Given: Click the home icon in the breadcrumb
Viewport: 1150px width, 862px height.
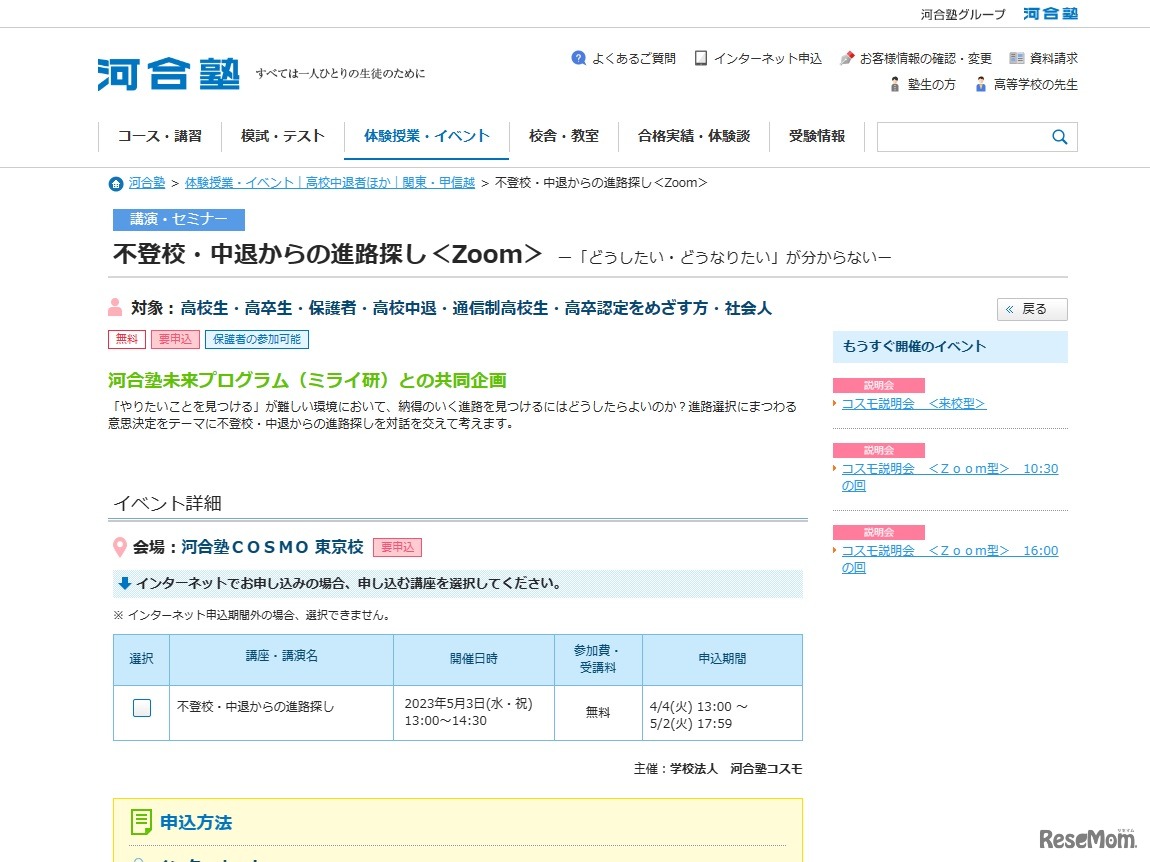Looking at the screenshot, I should click(116, 183).
